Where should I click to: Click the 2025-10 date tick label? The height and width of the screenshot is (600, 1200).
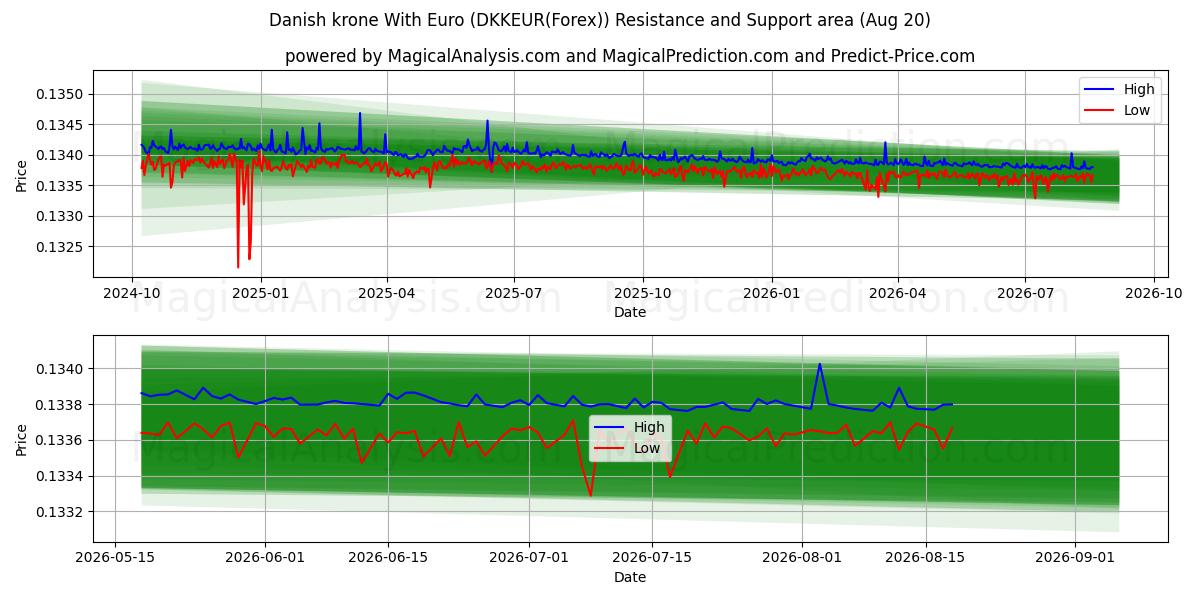pos(642,294)
